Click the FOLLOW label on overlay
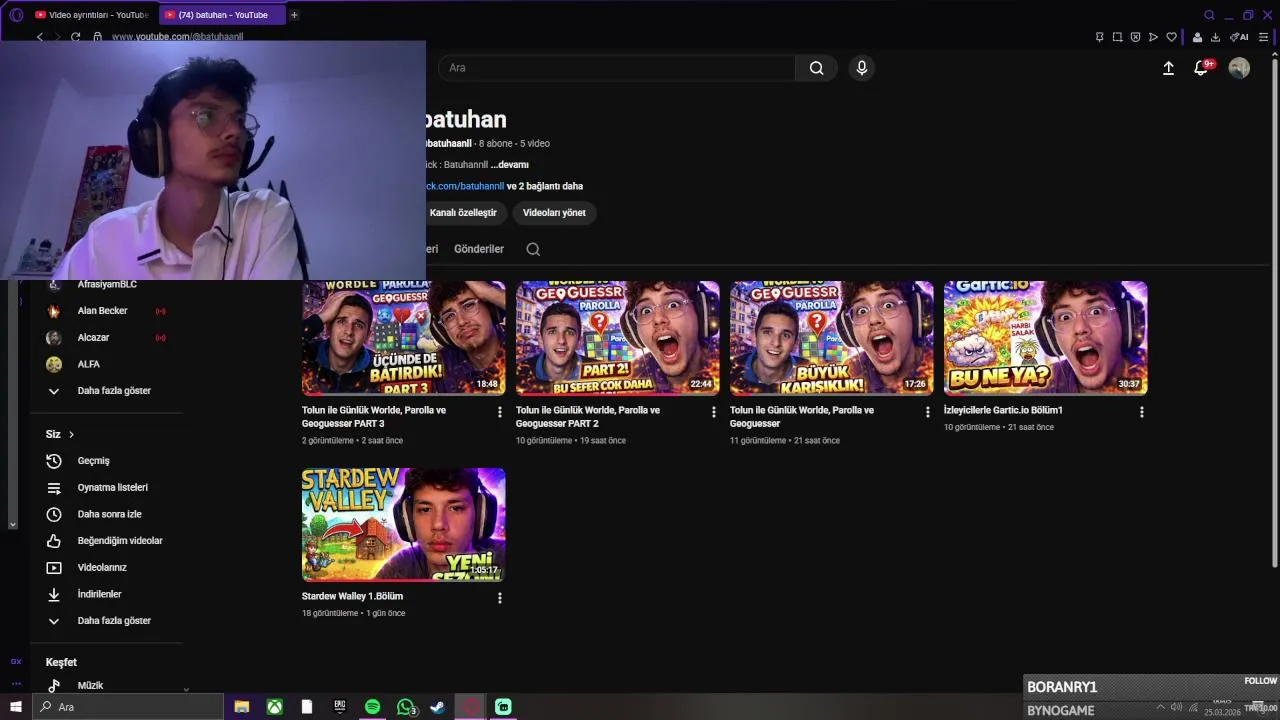The width and height of the screenshot is (1280, 720). pyautogui.click(x=1260, y=681)
